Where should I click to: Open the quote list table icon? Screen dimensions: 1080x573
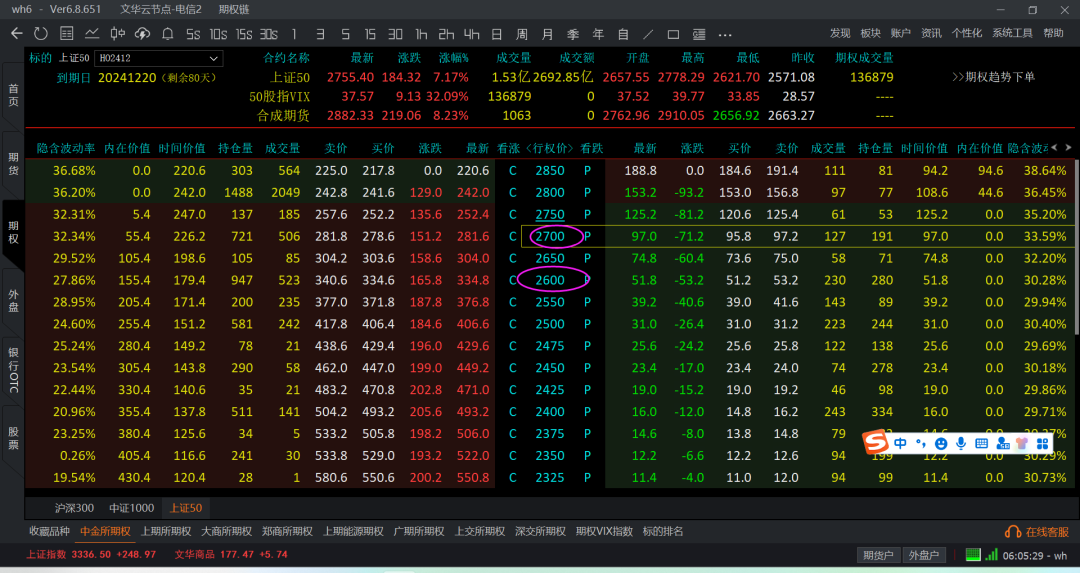pyautogui.click(x=67, y=33)
